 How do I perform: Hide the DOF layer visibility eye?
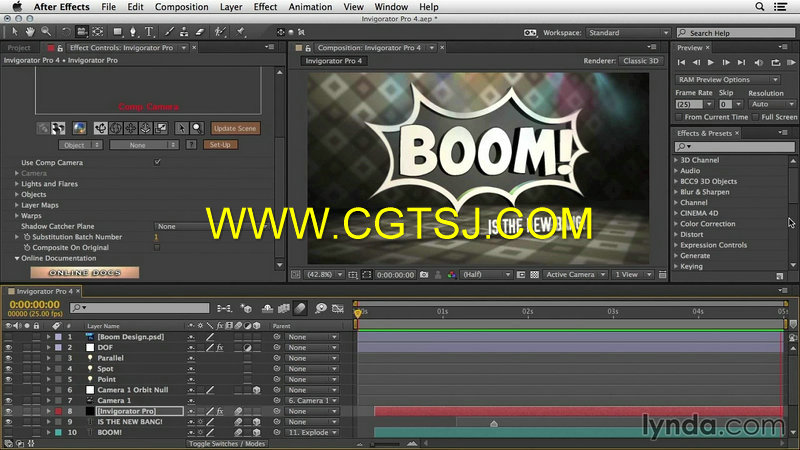[8, 347]
